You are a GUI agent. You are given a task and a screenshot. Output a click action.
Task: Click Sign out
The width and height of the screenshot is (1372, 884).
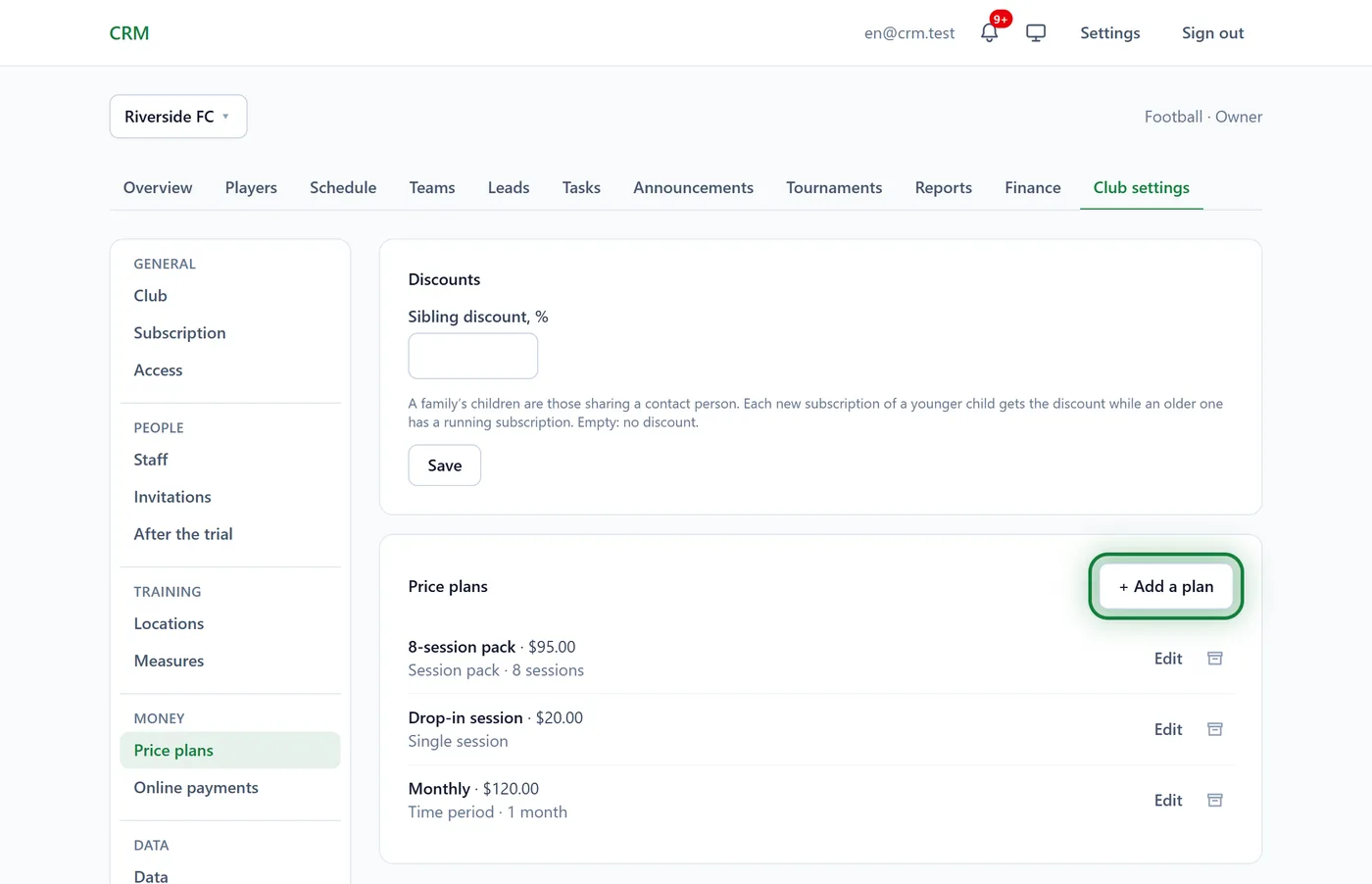click(1212, 33)
